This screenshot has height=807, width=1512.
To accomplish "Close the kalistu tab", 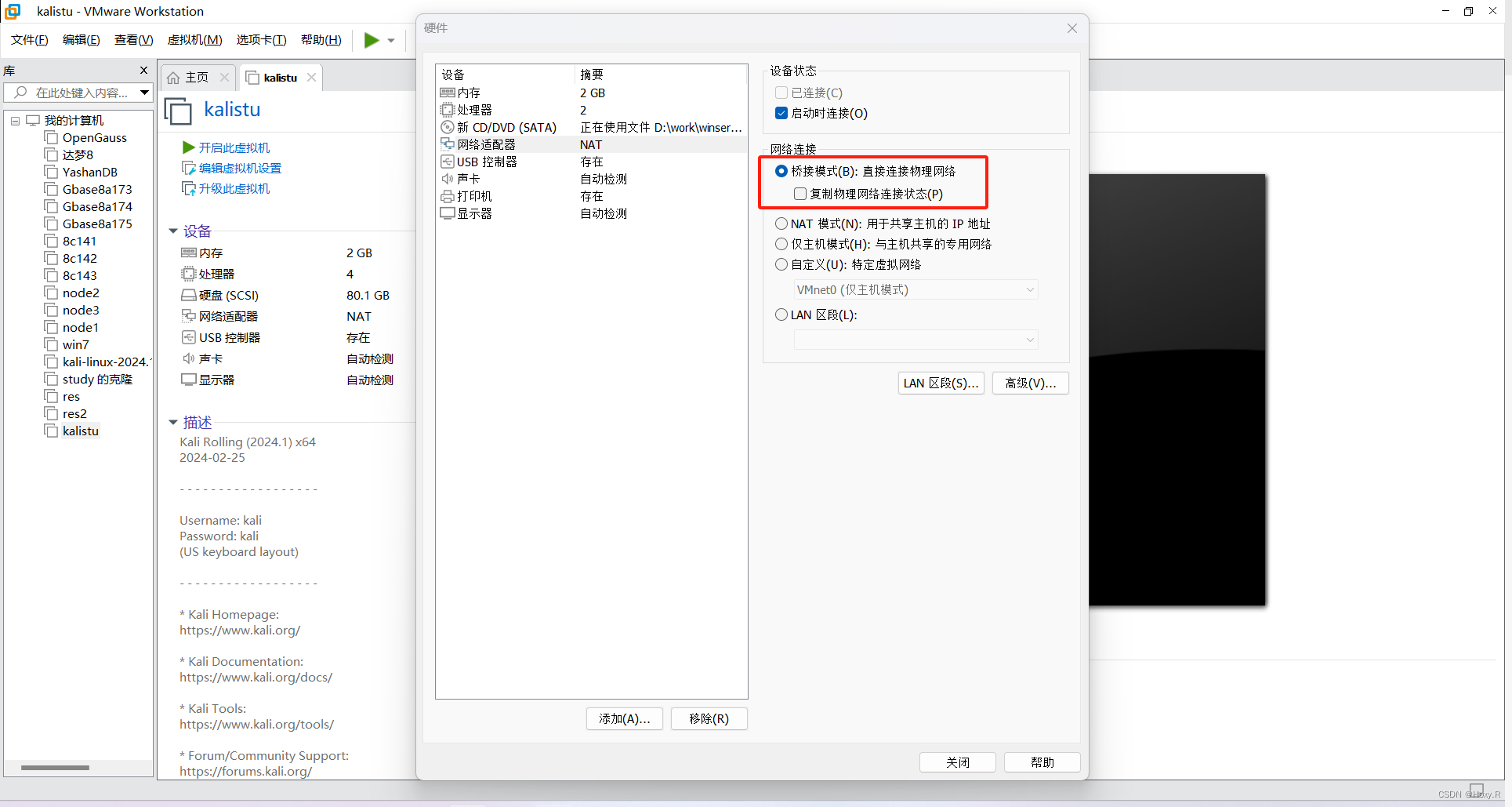I will coord(311,77).
